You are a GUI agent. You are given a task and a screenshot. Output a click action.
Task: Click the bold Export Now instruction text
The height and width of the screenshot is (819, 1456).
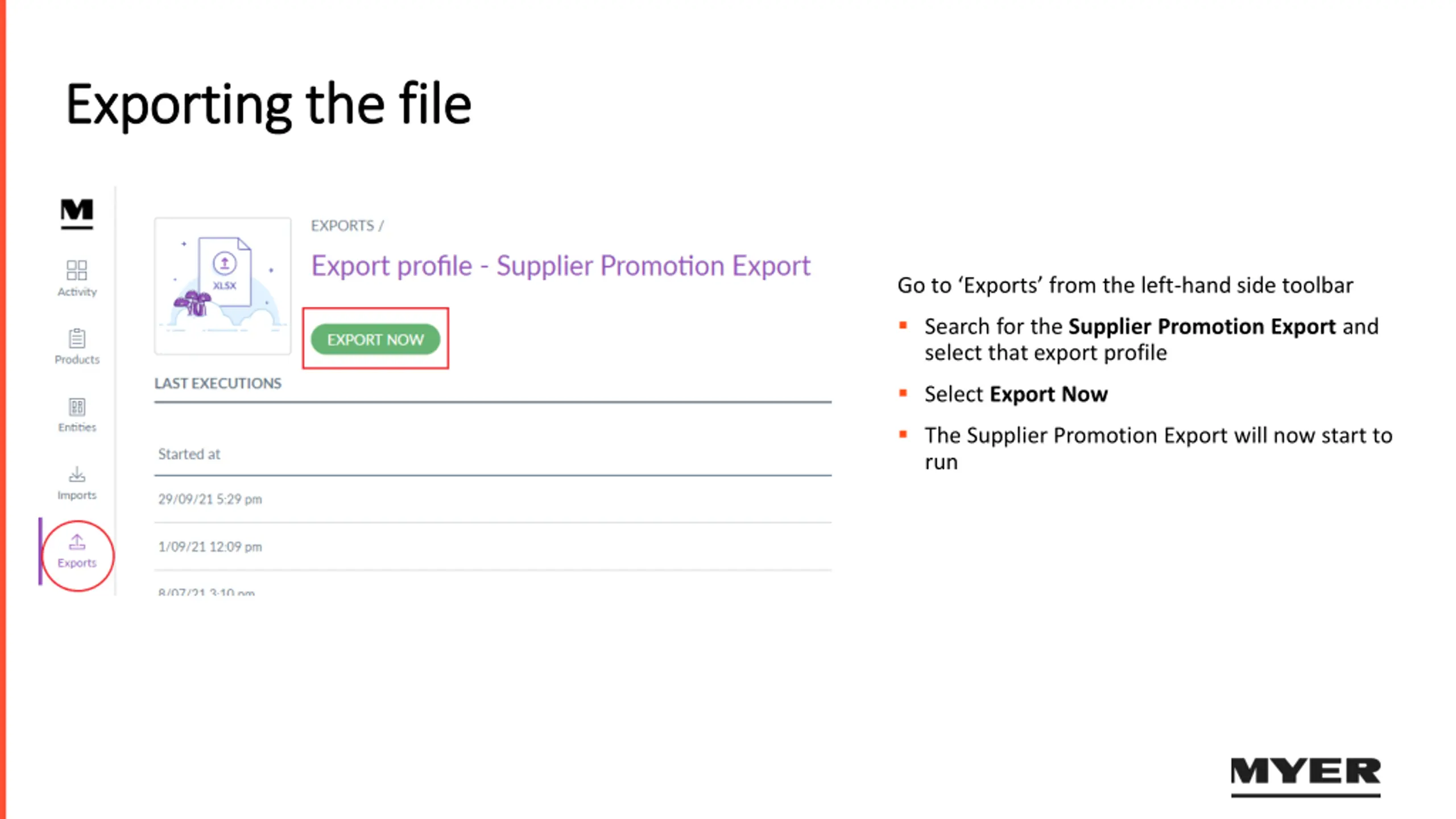[x=1048, y=394]
